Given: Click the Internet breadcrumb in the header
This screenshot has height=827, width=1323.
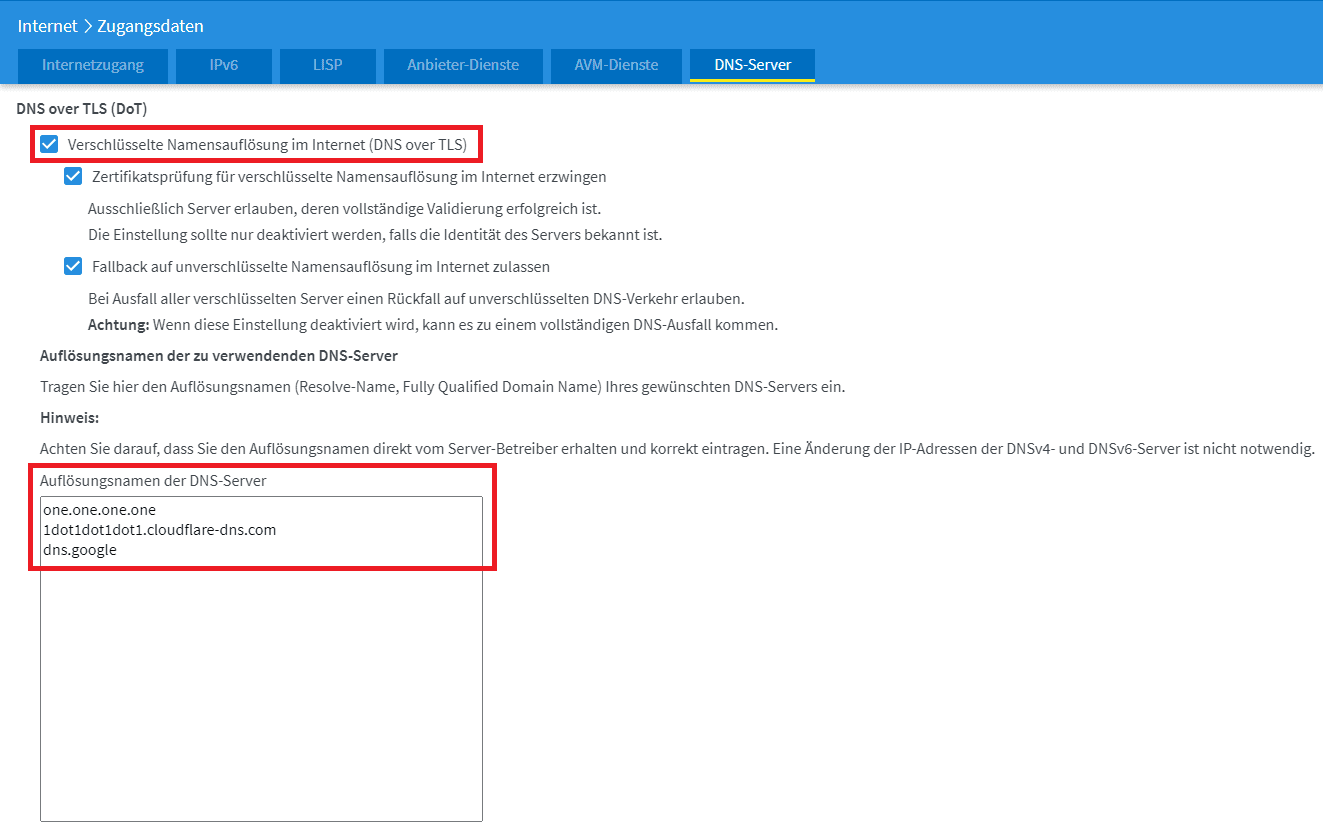Looking at the screenshot, I should pyautogui.click(x=47, y=26).
